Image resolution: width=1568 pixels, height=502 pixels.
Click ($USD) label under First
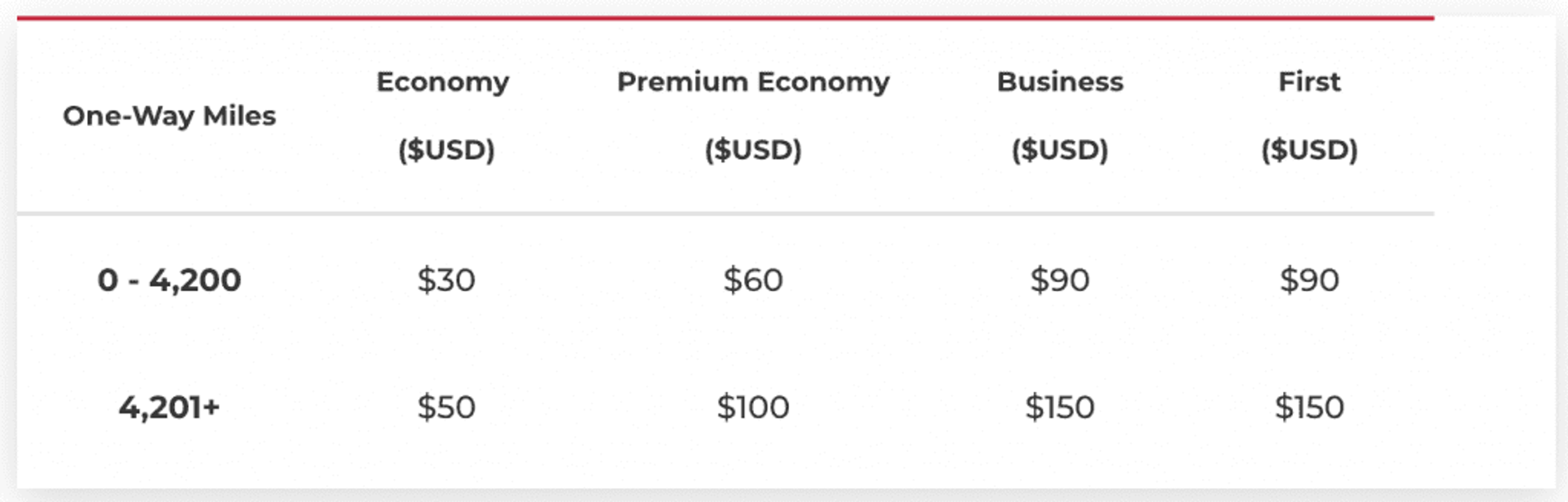[1309, 150]
